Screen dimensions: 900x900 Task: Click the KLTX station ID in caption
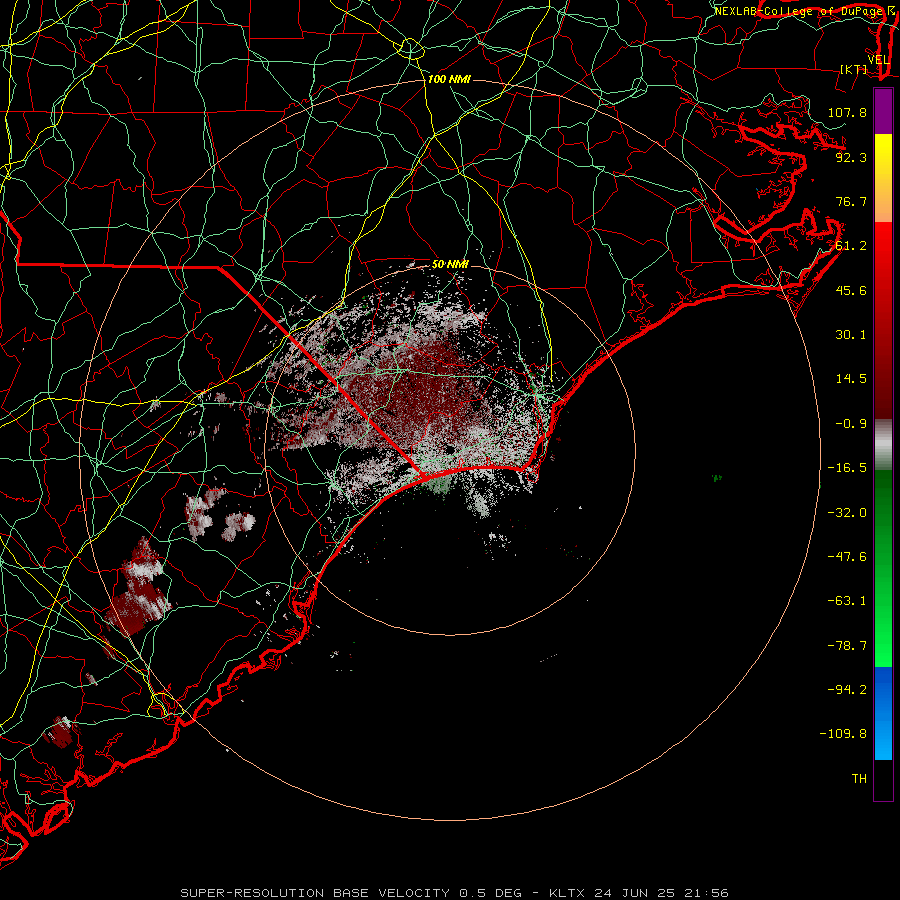567,893
